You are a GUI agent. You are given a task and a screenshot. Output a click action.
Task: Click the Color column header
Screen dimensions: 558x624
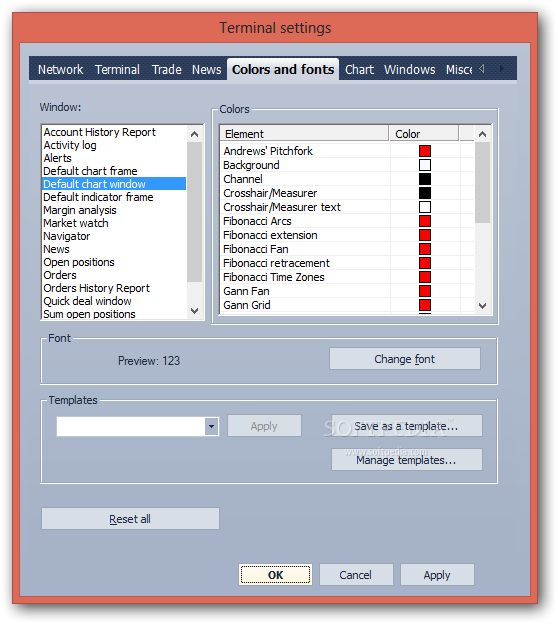pos(424,134)
